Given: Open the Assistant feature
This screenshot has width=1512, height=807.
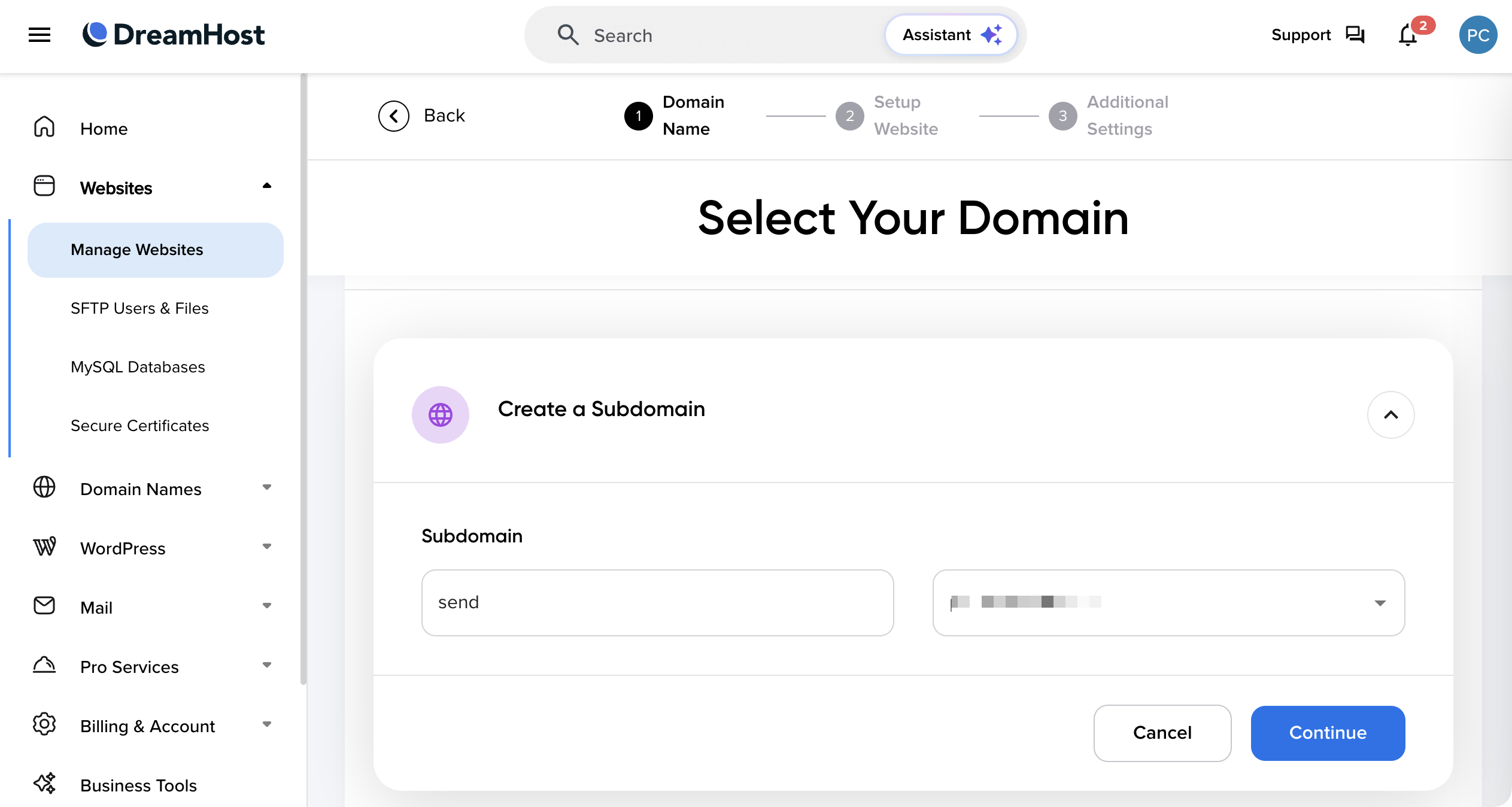Looking at the screenshot, I should point(951,35).
